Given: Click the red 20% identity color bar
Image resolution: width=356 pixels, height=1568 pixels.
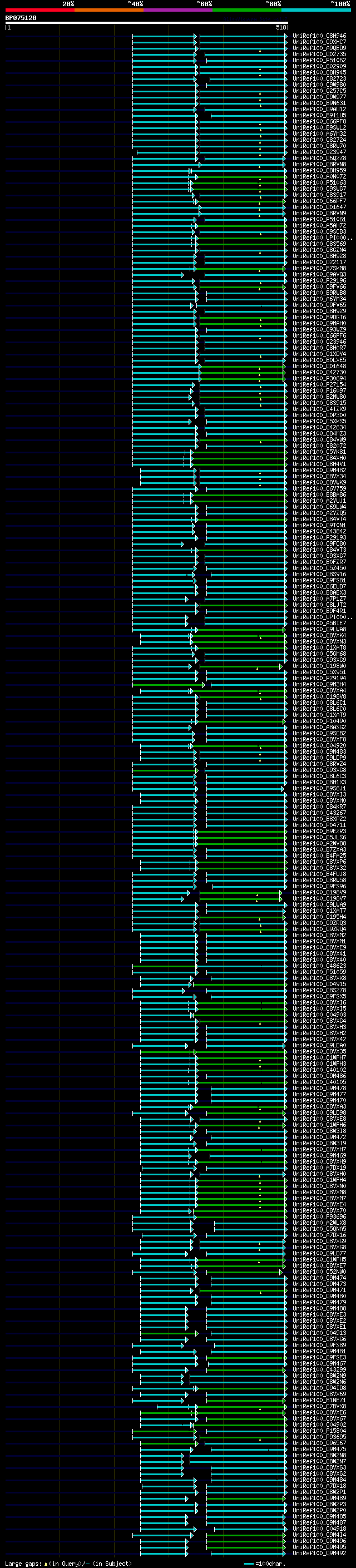Looking at the screenshot, I should tap(39, 10).
